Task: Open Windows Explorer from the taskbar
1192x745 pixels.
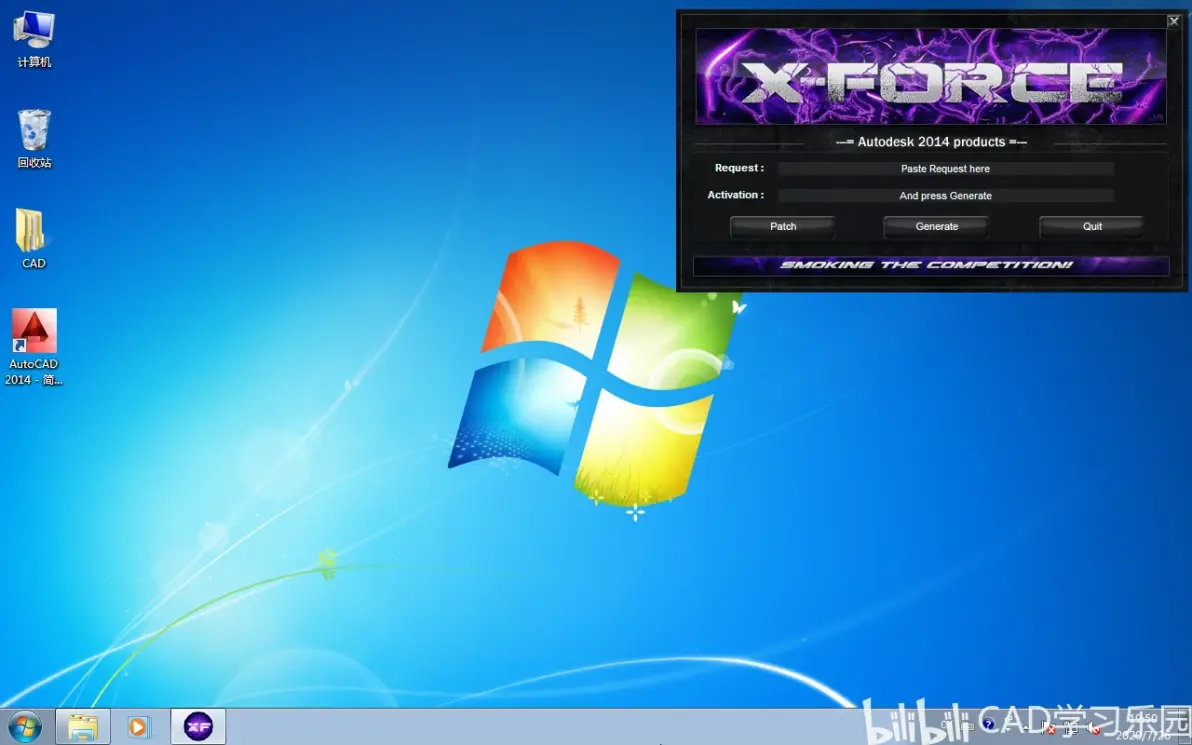Action: pyautogui.click(x=83, y=727)
